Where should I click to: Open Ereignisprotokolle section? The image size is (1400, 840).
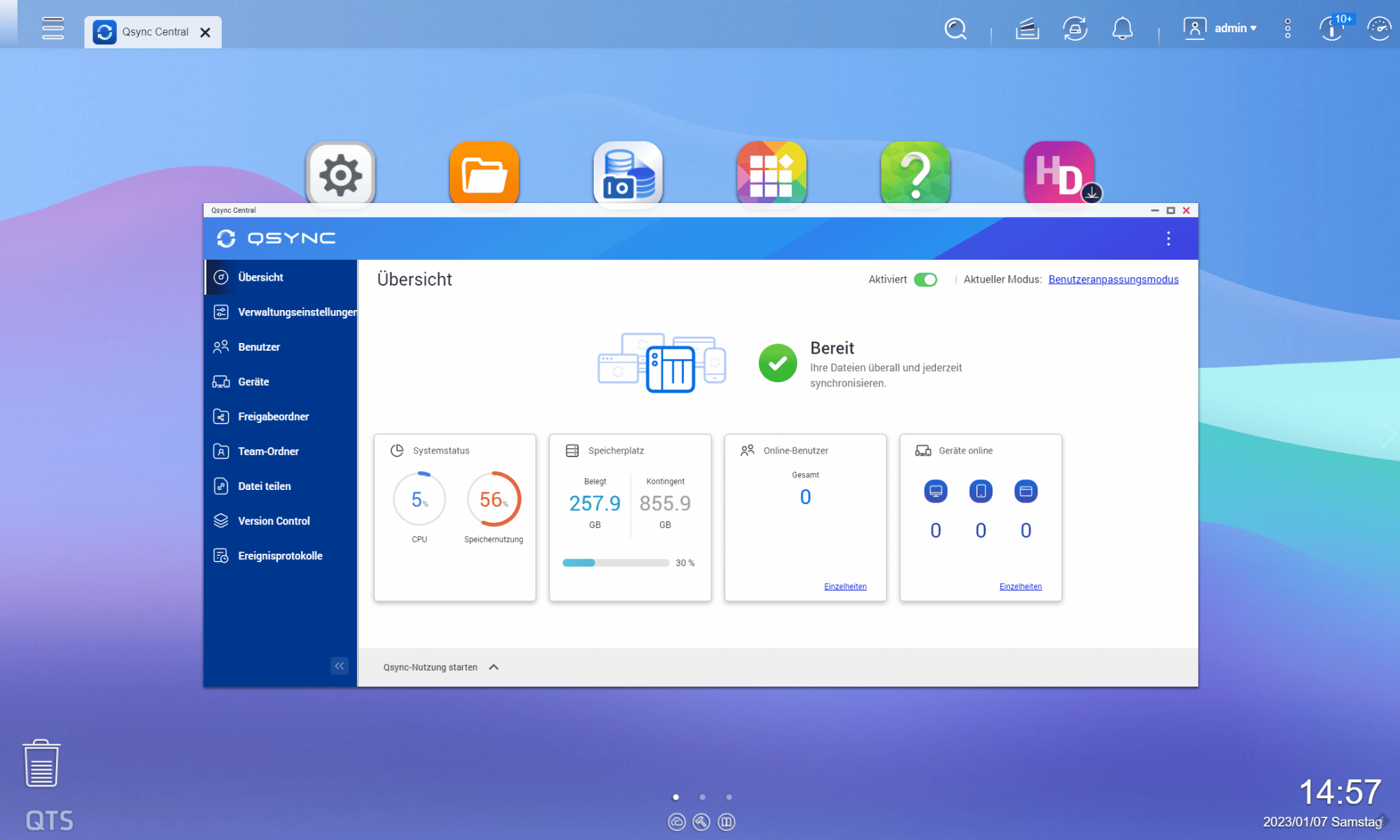tap(279, 556)
